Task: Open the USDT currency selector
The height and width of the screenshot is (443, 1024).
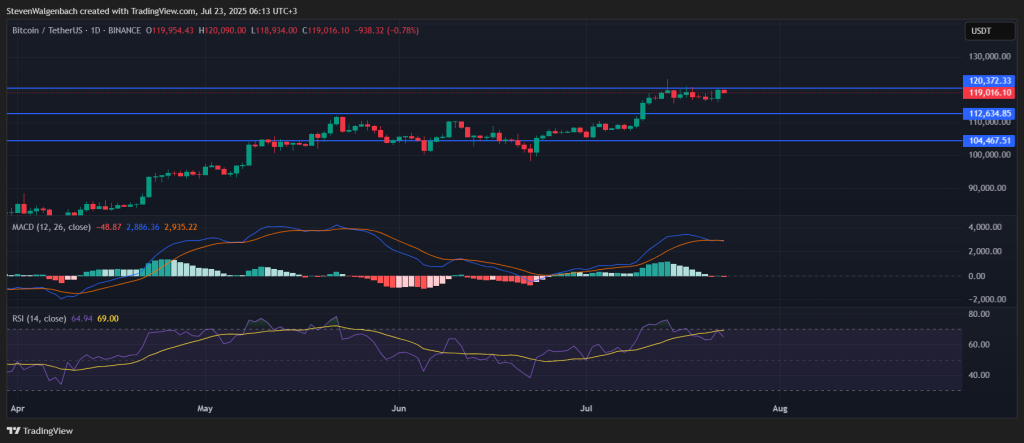Action: (x=978, y=31)
